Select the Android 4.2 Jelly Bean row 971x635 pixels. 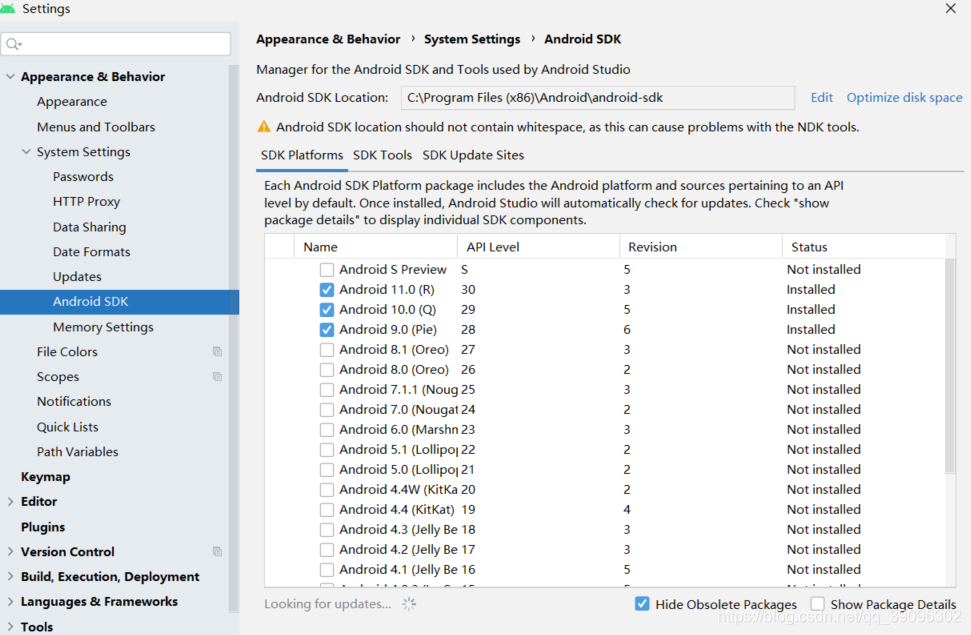click(x=605, y=550)
